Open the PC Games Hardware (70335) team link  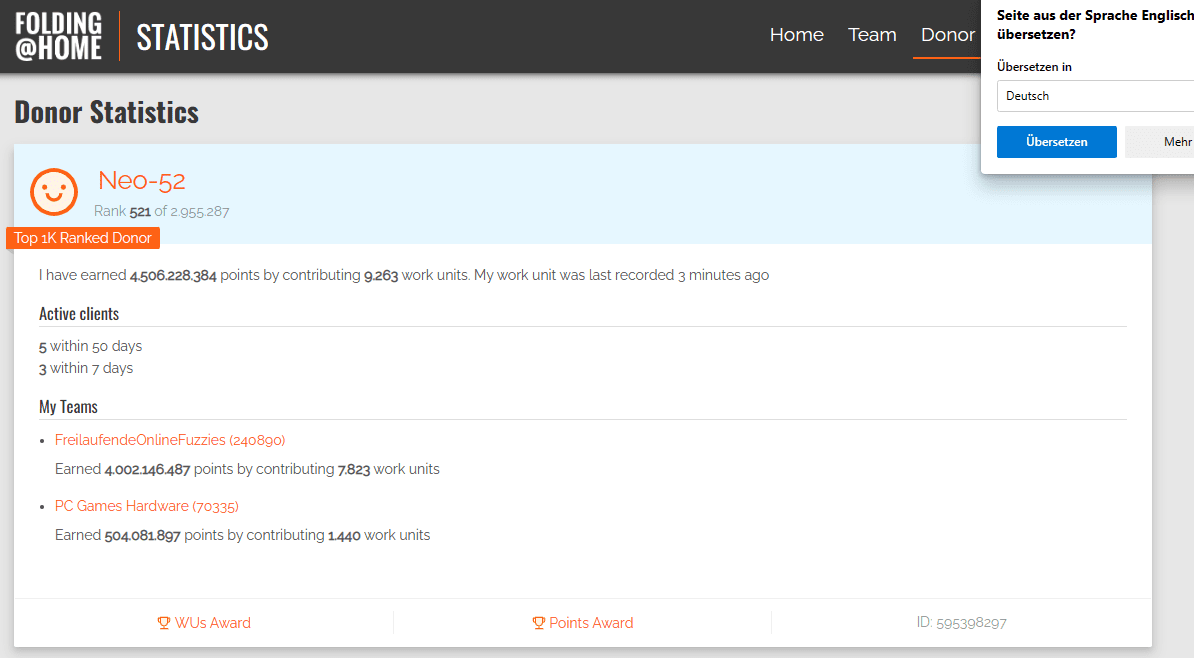tap(146, 506)
